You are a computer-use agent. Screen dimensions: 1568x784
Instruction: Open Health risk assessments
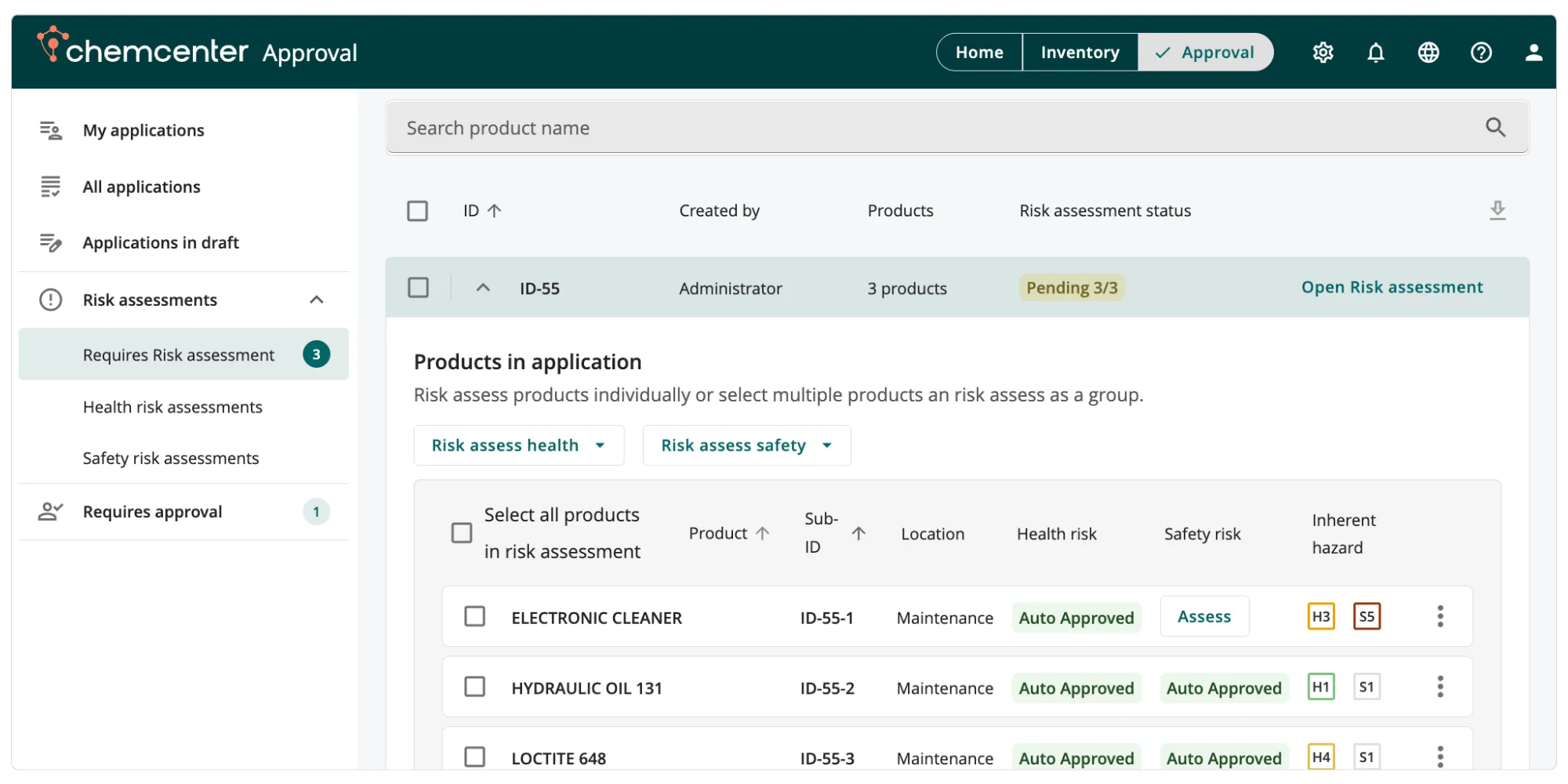(172, 407)
